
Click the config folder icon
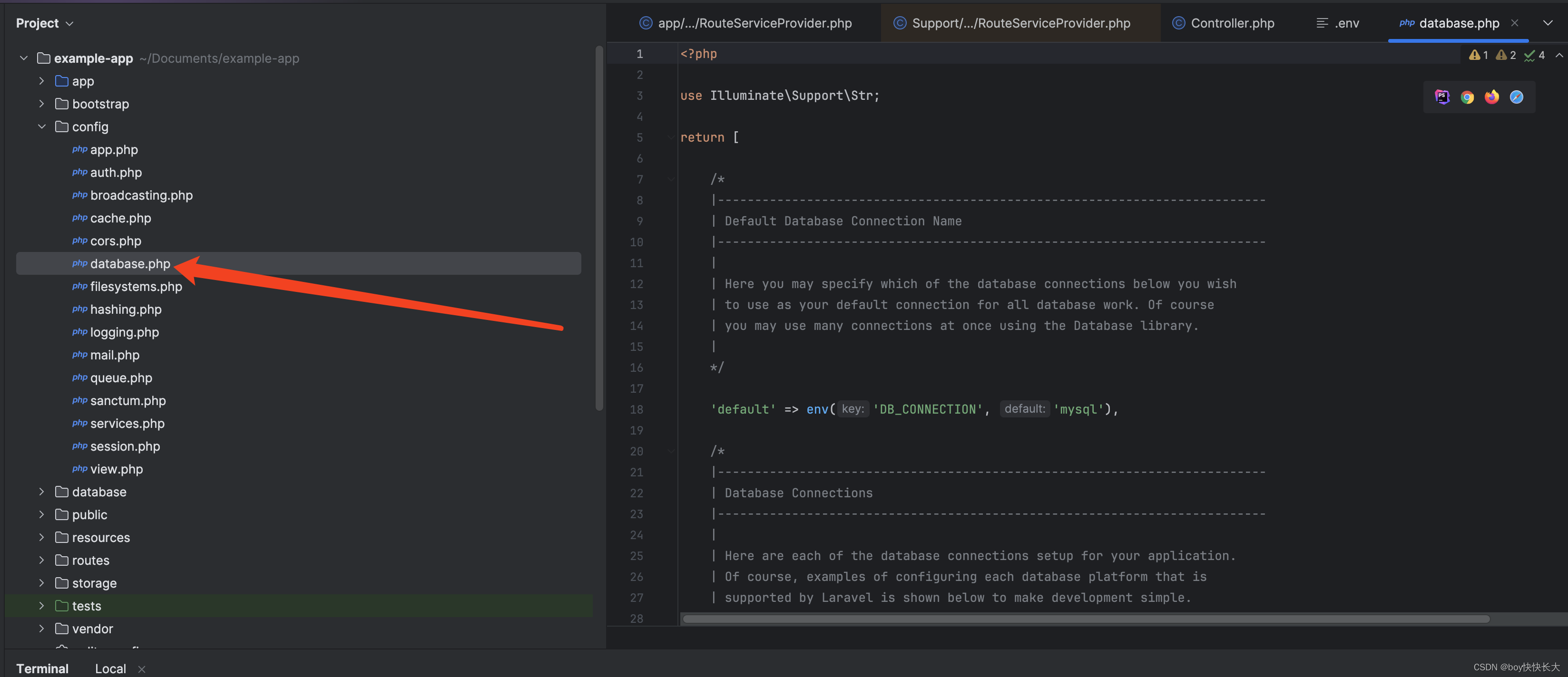(x=61, y=126)
